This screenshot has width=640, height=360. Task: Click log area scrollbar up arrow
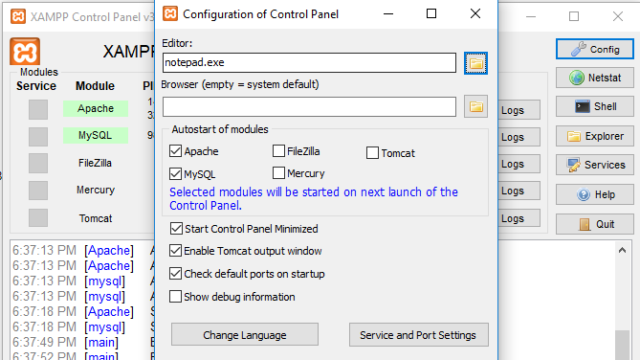622,250
